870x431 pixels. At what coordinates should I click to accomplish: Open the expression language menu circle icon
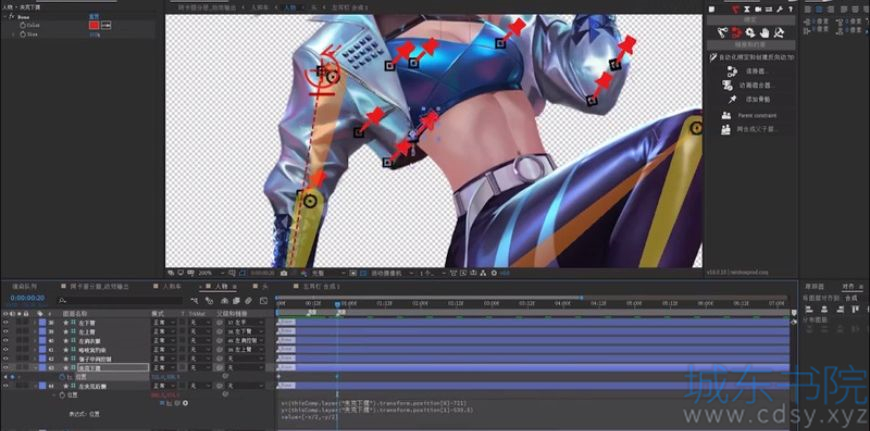pyautogui.click(x=185, y=403)
